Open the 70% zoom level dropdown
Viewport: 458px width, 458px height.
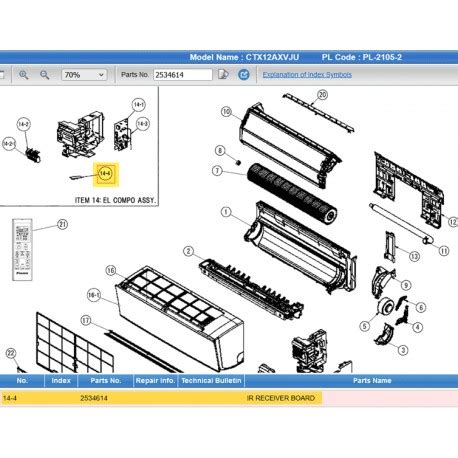84,75
